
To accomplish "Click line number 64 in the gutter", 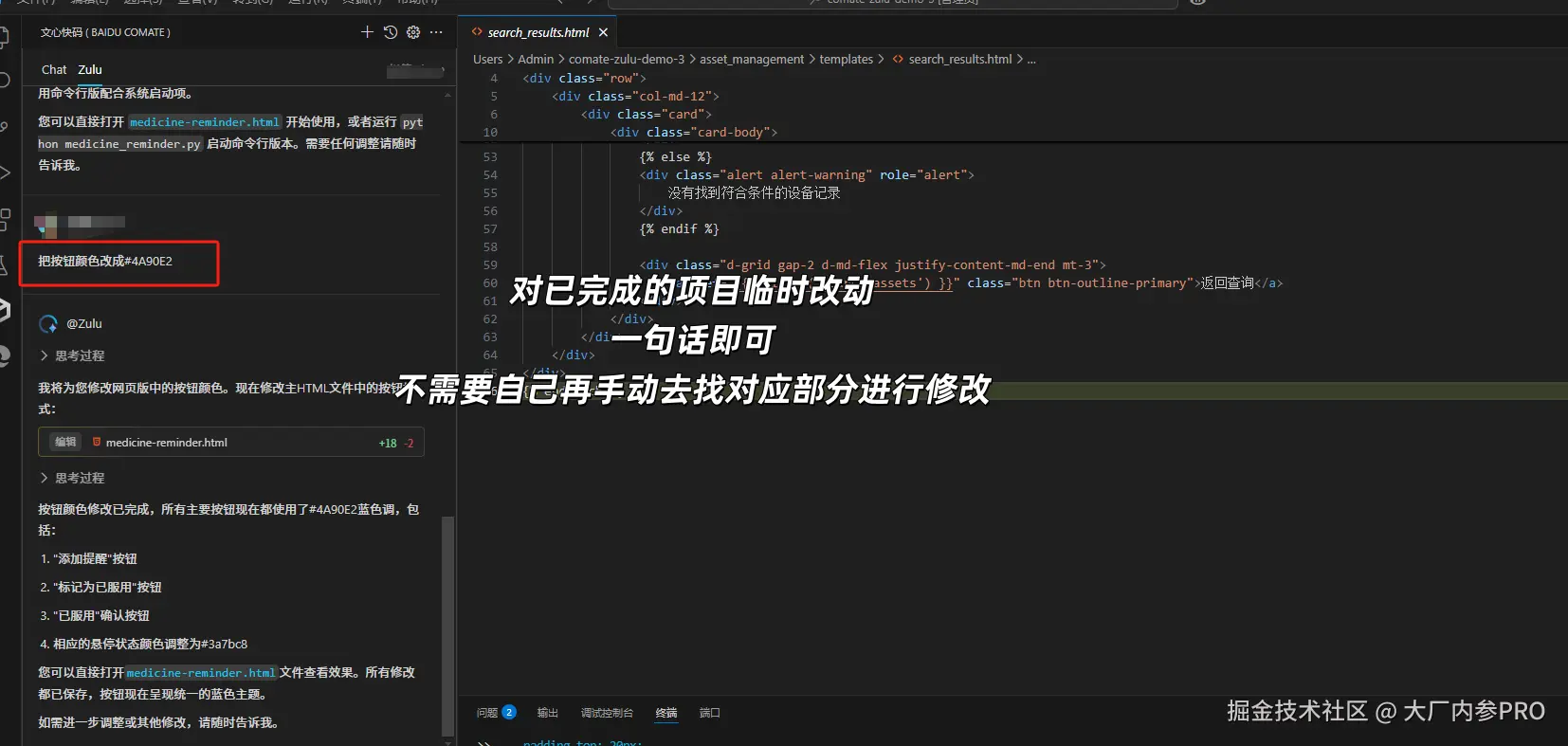I will pyautogui.click(x=490, y=355).
